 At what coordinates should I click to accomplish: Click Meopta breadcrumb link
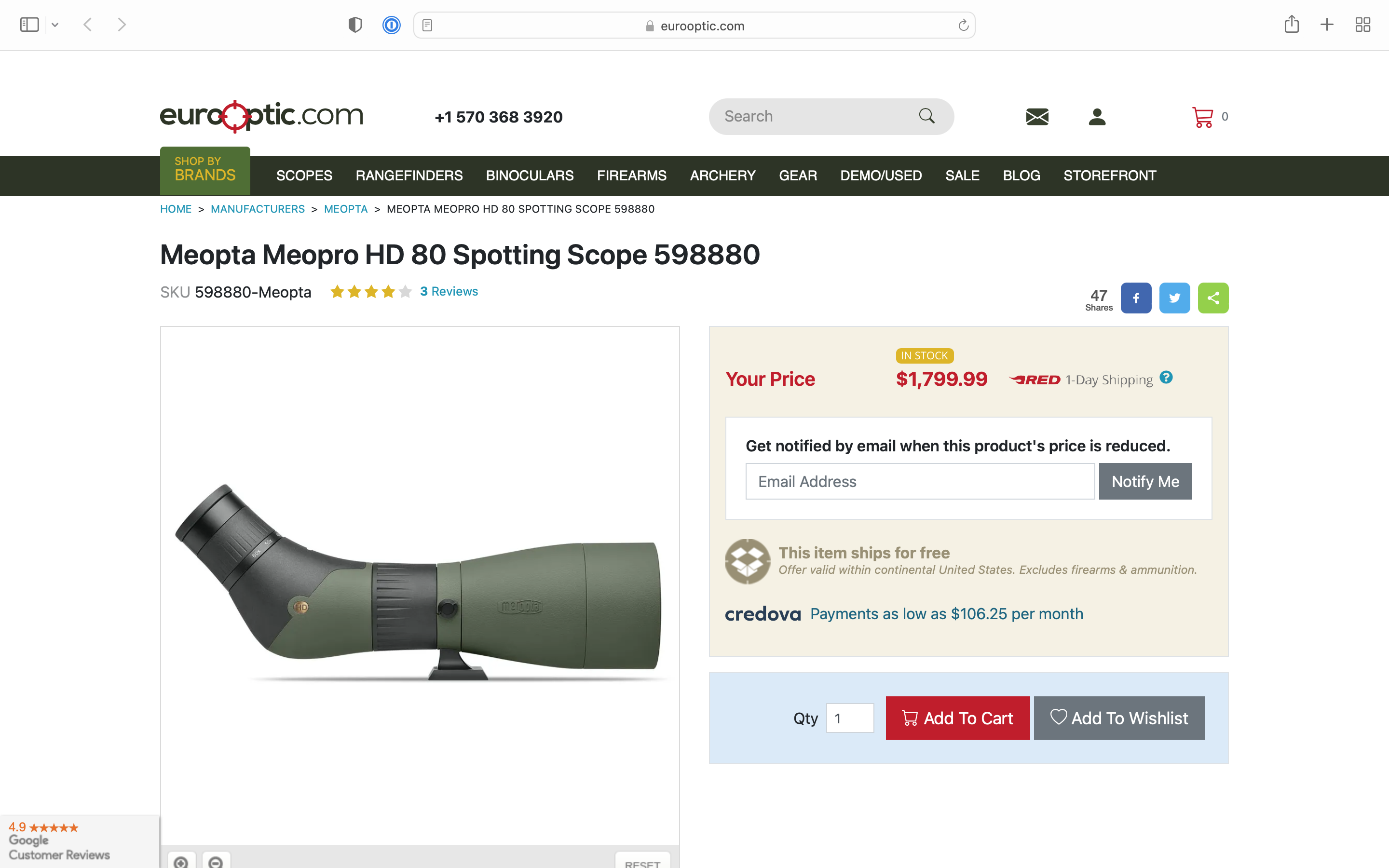(345, 209)
